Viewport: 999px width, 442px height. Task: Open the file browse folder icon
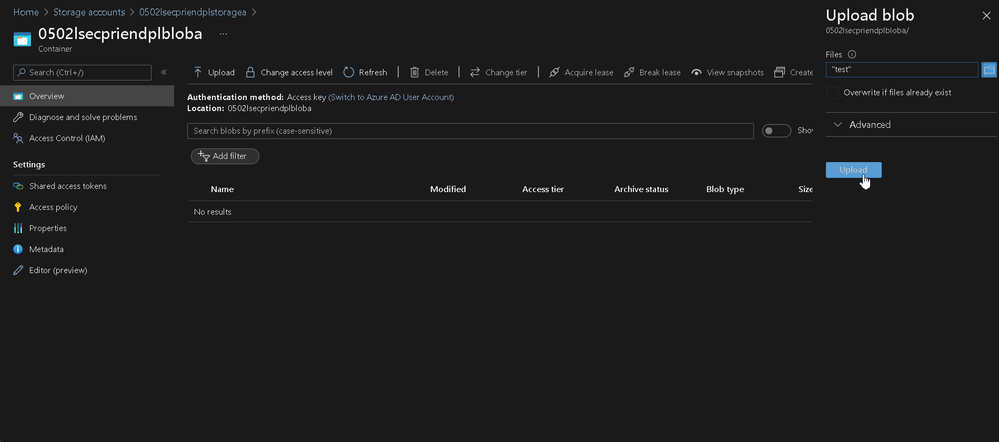989,69
